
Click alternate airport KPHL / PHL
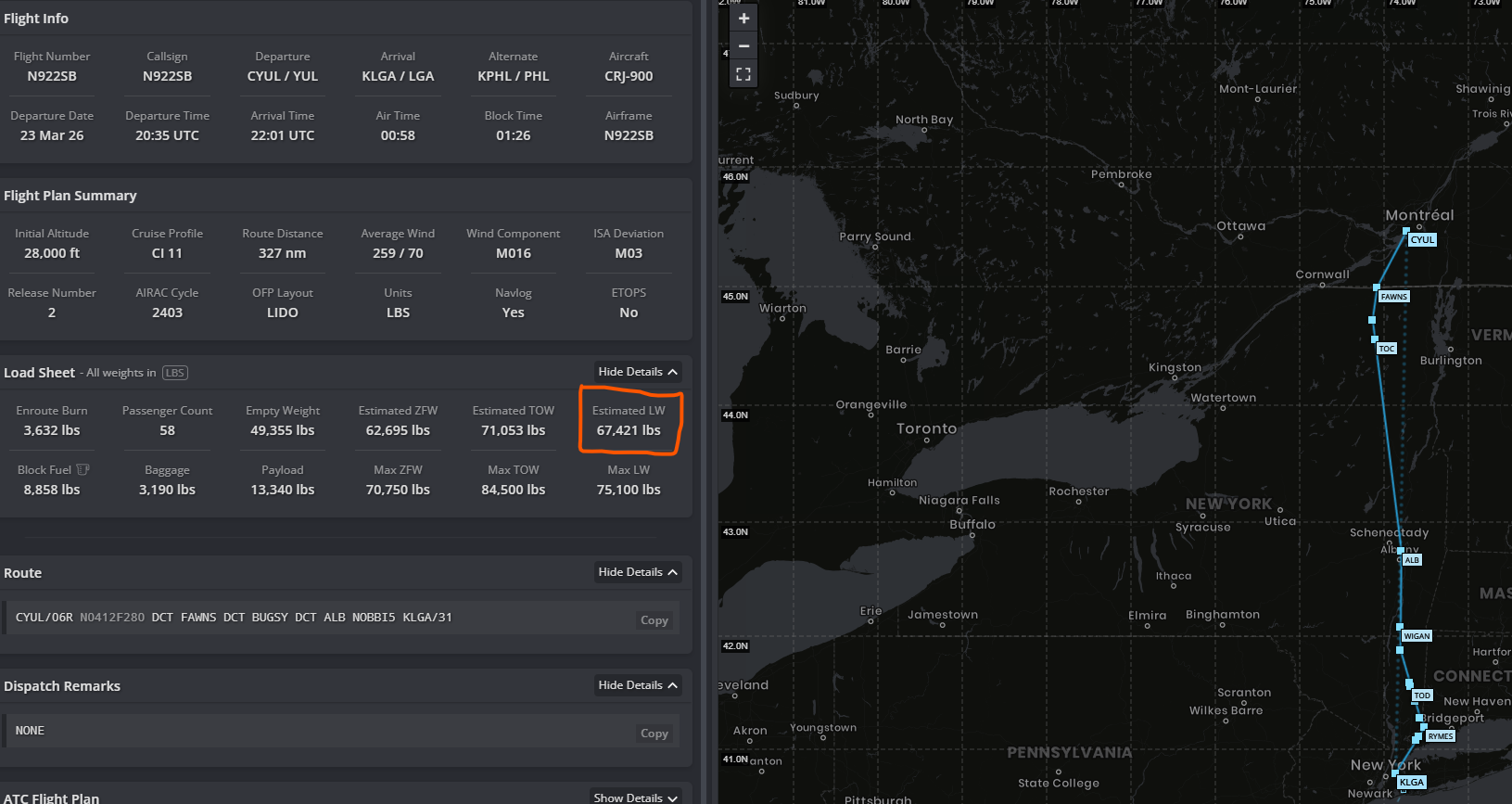514,76
